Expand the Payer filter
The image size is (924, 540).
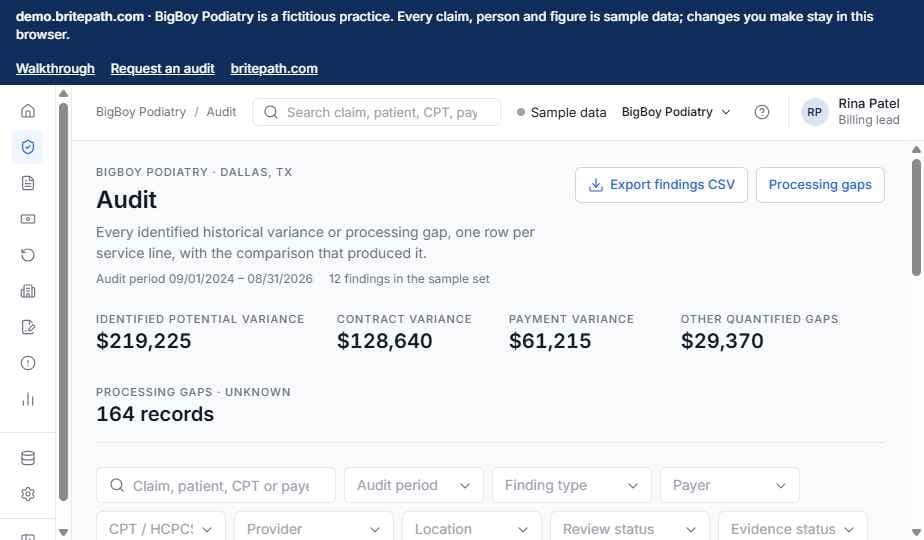tap(730, 485)
